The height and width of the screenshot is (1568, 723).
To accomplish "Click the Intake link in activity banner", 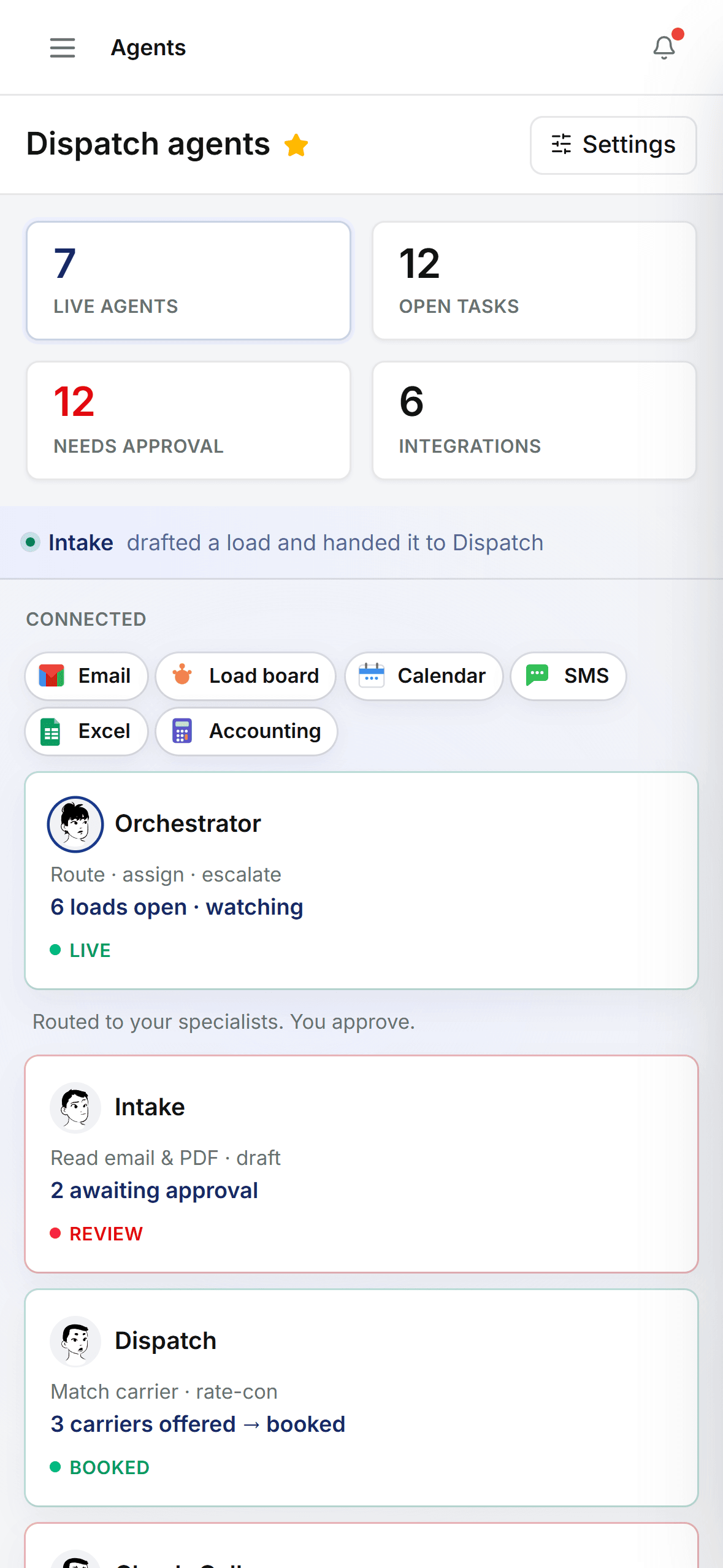I will point(81,543).
